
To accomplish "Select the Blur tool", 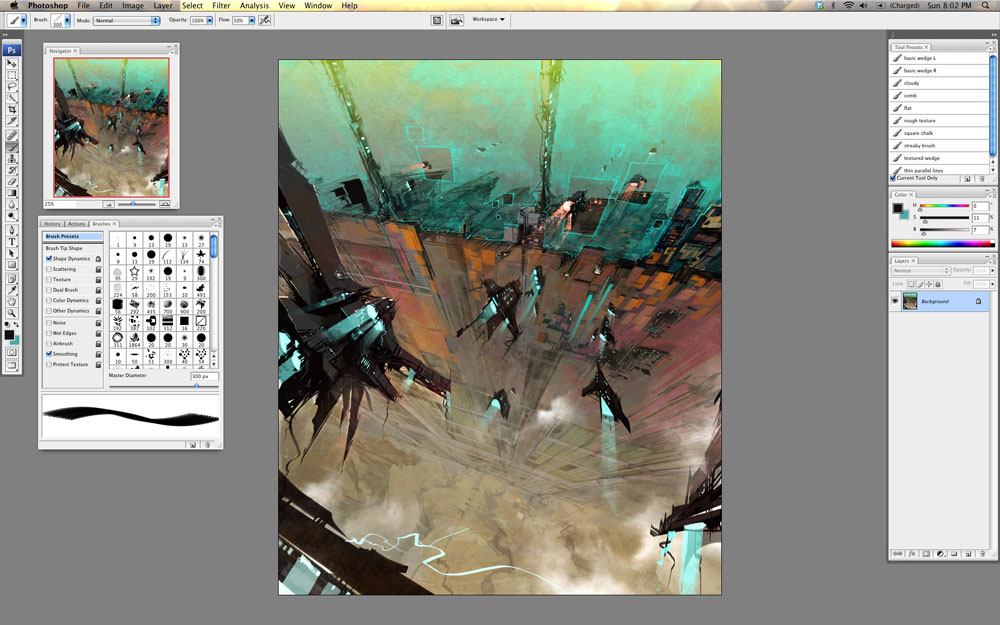I will 11,204.
